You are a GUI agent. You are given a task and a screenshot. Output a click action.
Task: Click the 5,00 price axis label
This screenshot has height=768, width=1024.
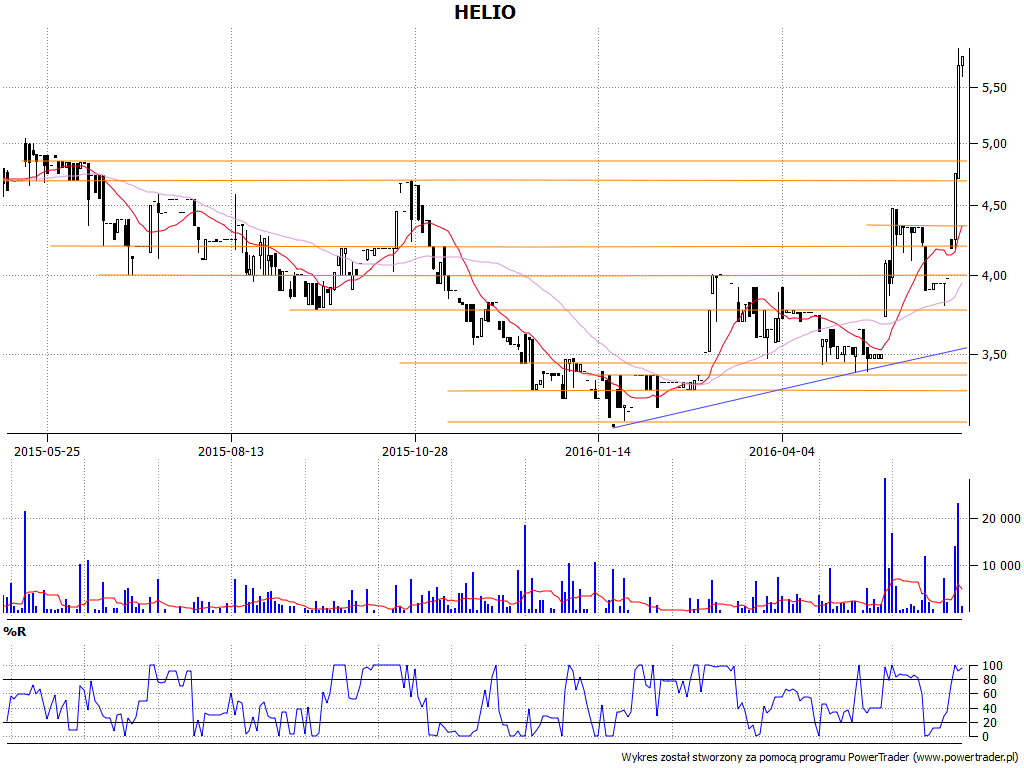pos(995,144)
